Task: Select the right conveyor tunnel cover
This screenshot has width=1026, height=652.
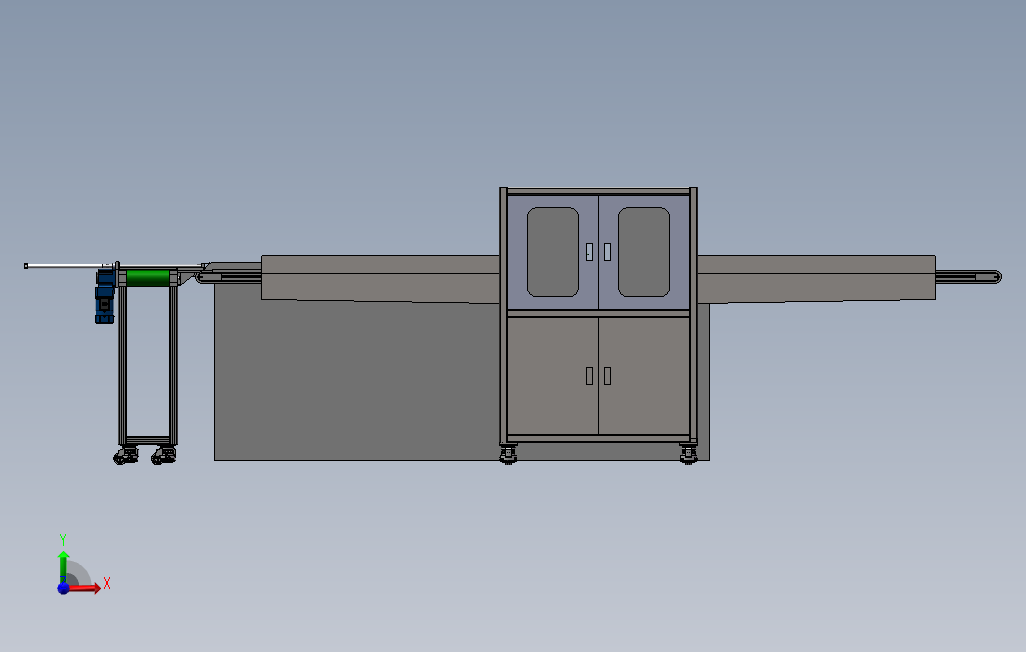Action: (817, 279)
